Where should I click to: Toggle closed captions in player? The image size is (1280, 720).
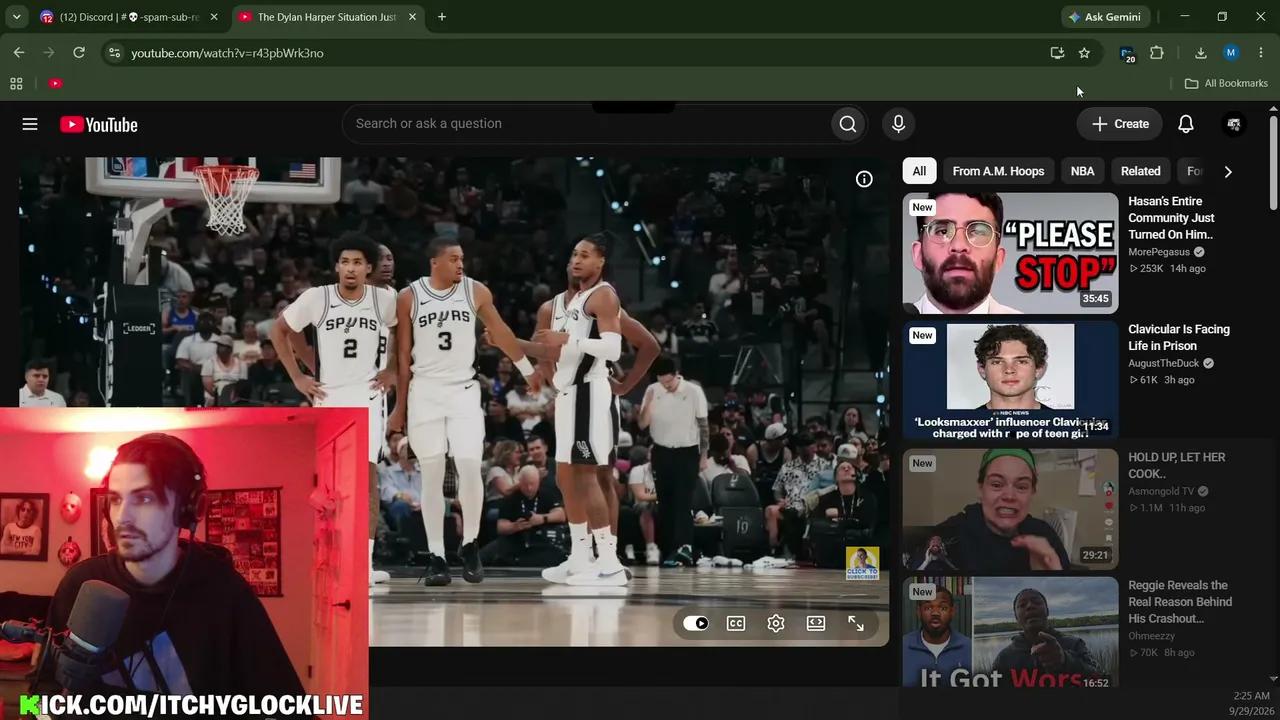click(736, 623)
